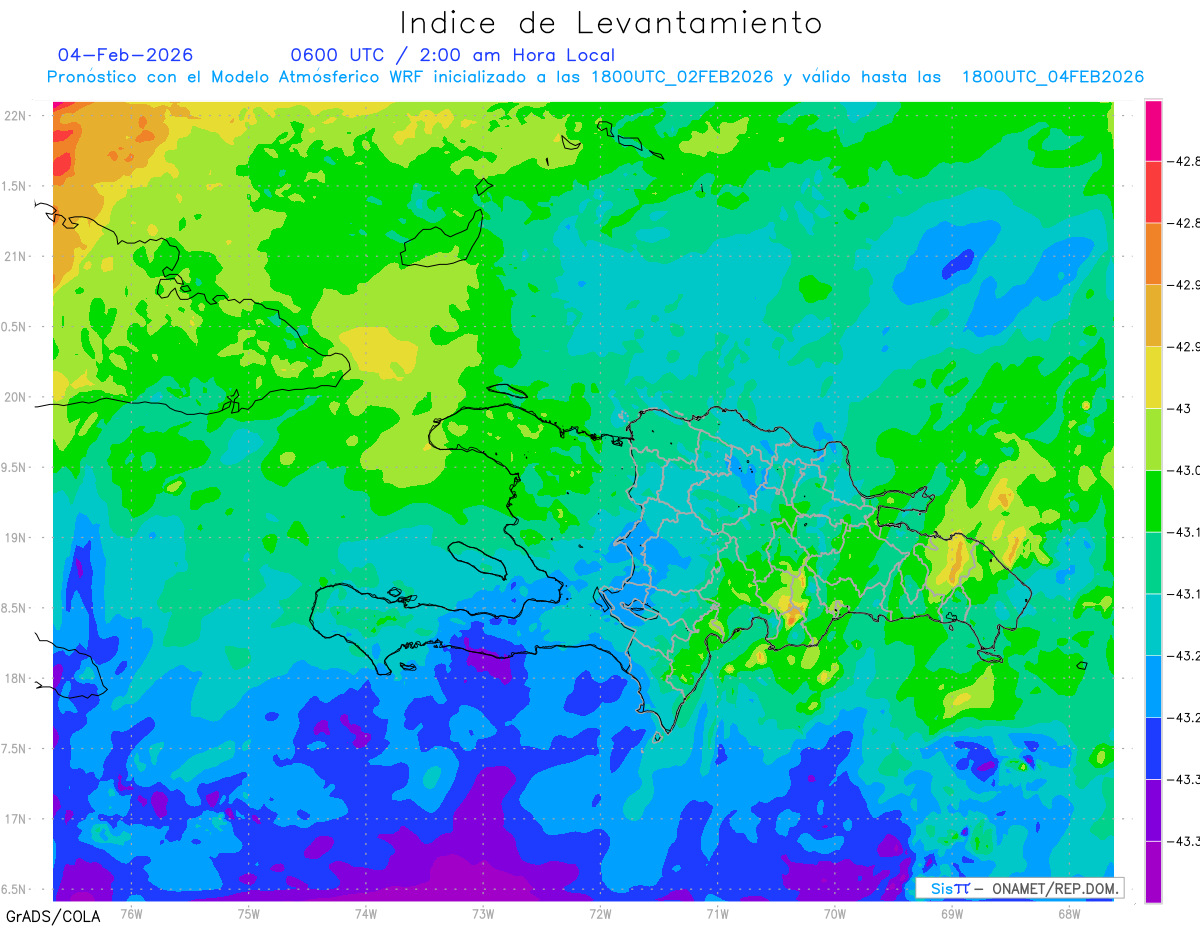Click the '69W' longitude label
Screen dimensions: 1200x927
pyautogui.click(x=952, y=913)
